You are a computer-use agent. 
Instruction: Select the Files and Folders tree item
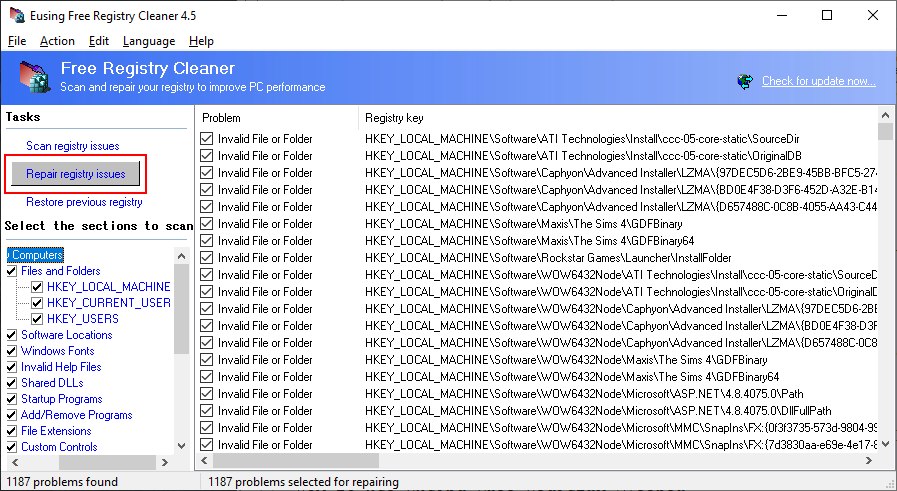(60, 271)
